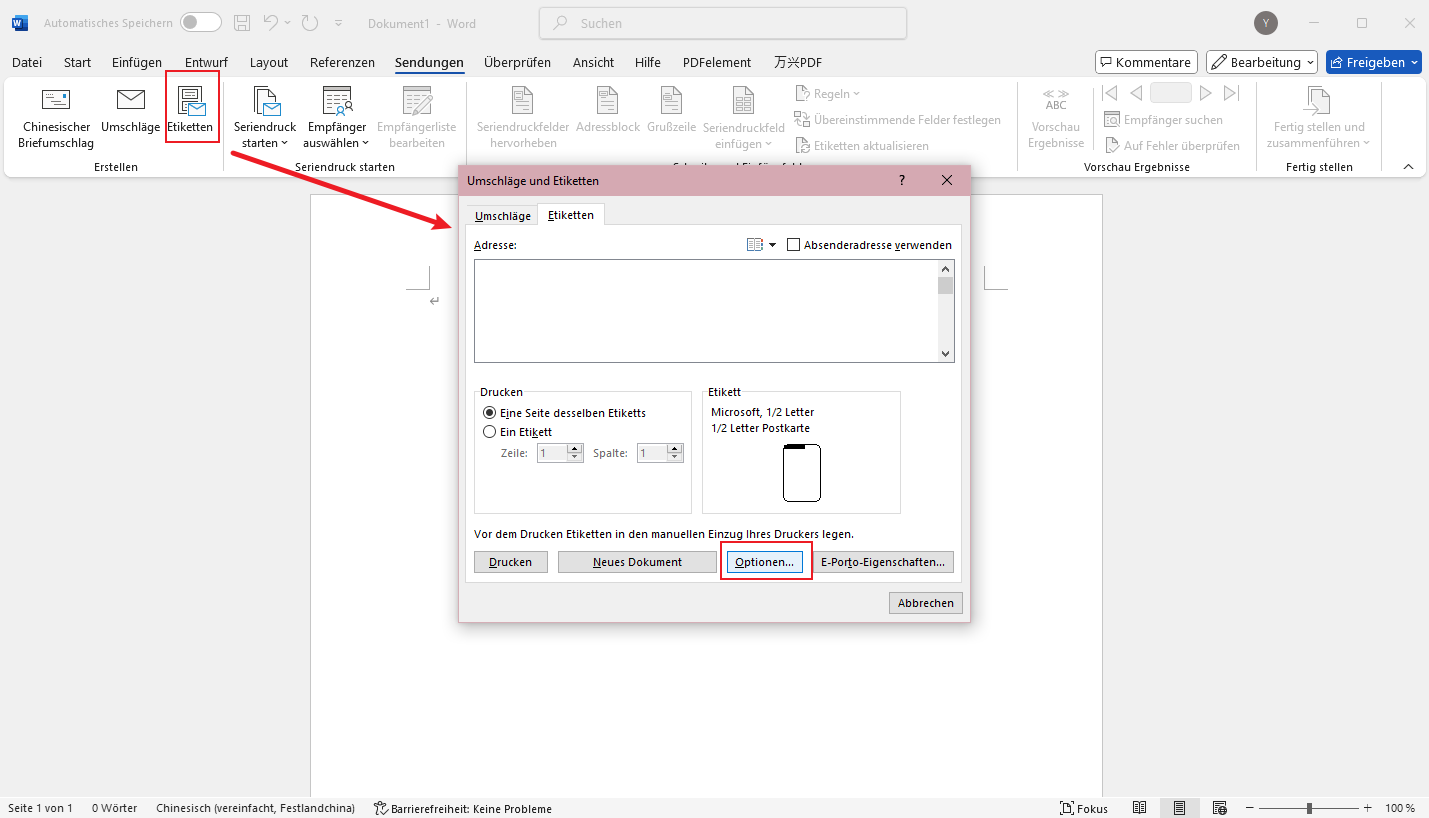Click the Suchen search box
1429x818 pixels.
coord(722,23)
